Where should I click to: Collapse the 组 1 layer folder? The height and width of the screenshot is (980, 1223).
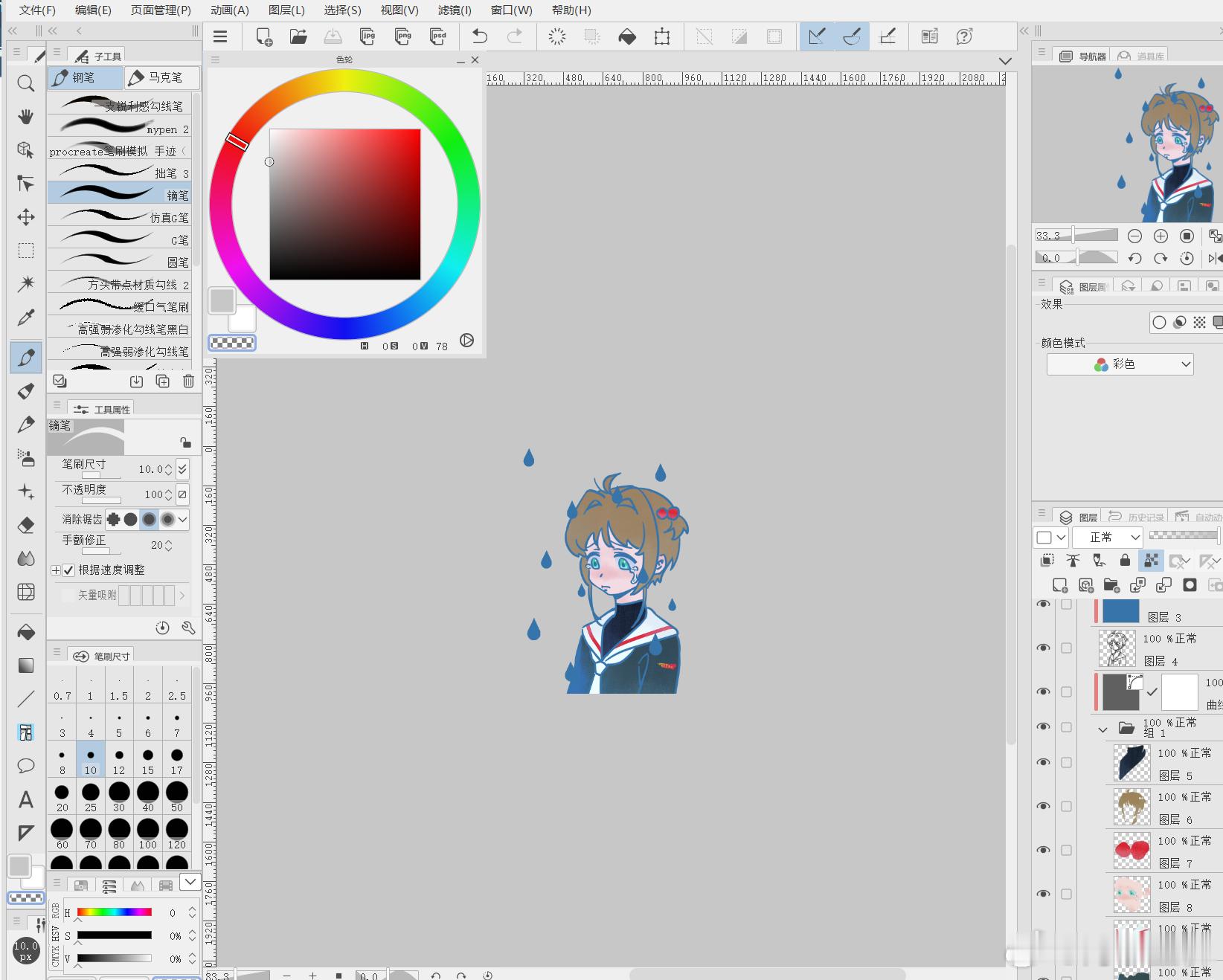tap(1102, 729)
